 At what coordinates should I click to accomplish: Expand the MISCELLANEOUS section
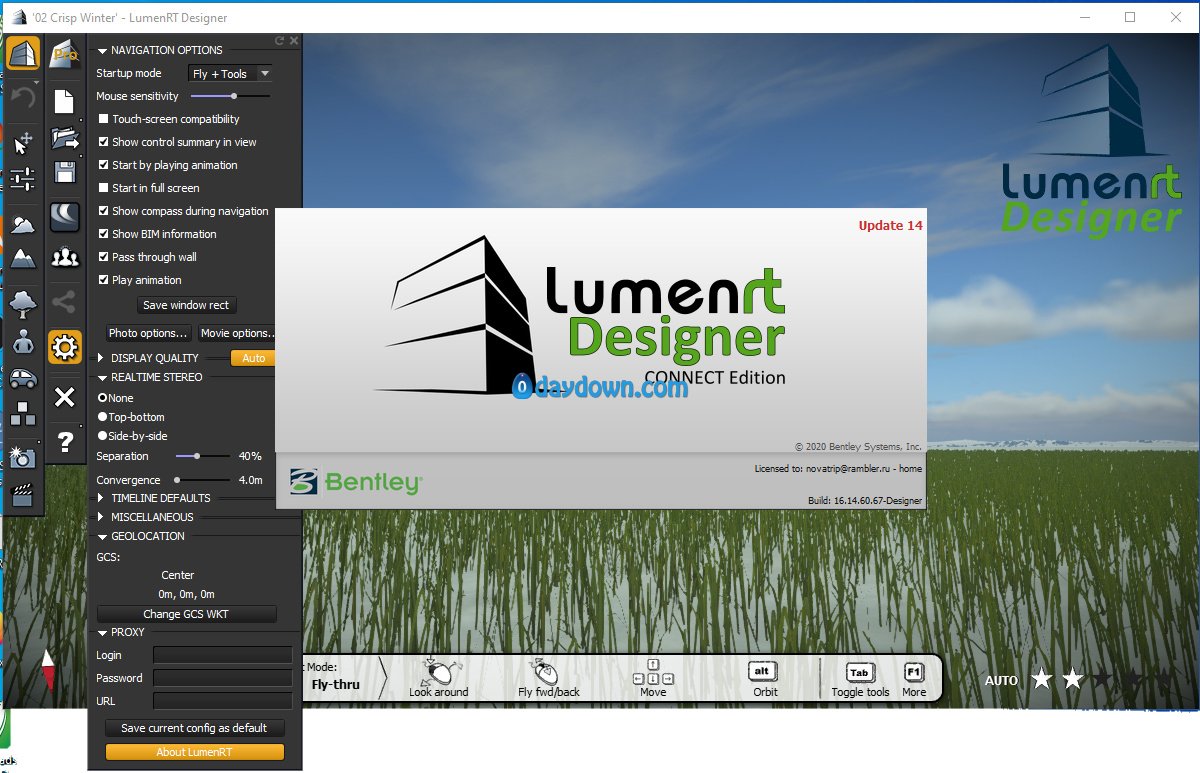pyautogui.click(x=101, y=517)
